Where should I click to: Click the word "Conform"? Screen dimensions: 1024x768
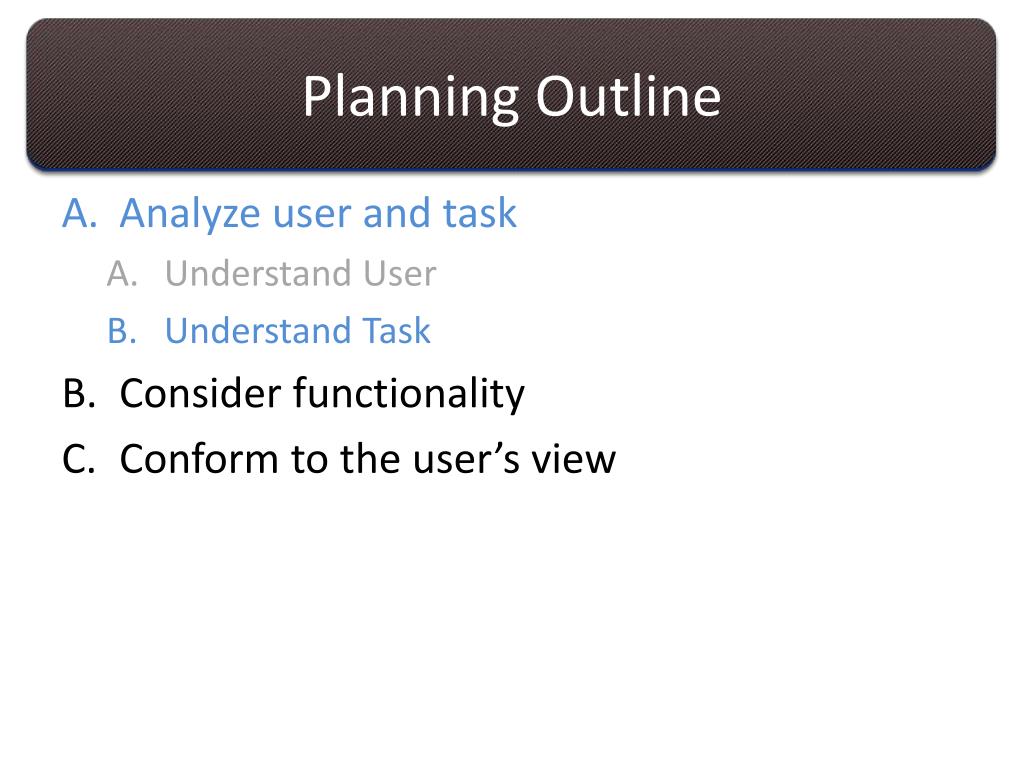point(199,459)
